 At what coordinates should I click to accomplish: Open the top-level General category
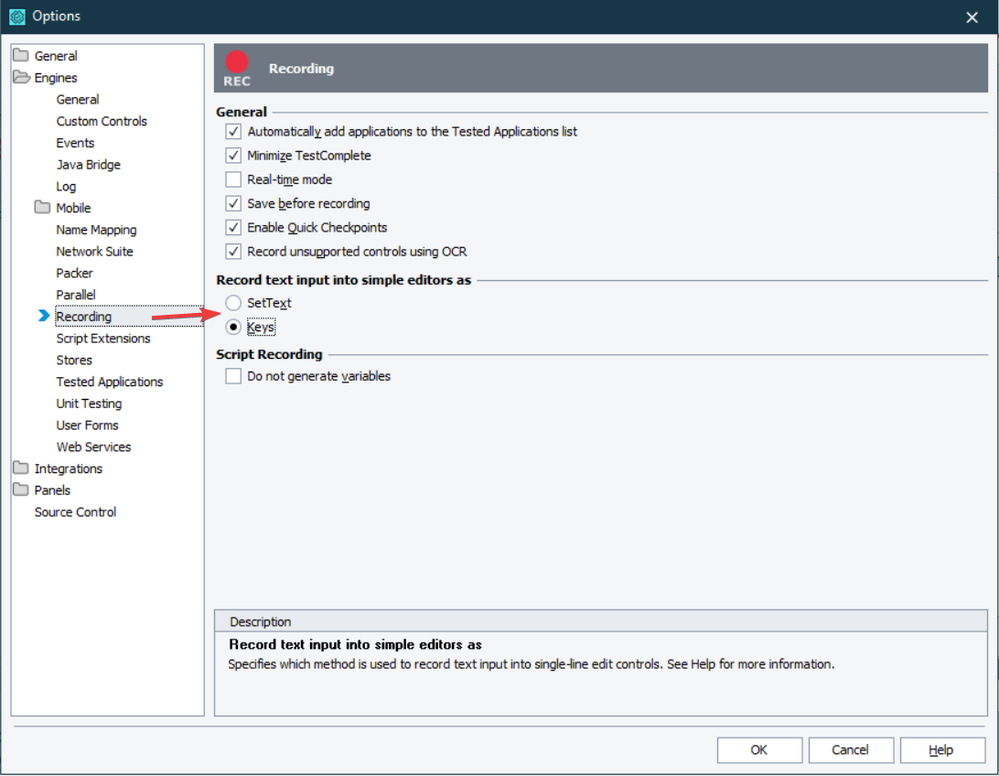(55, 56)
